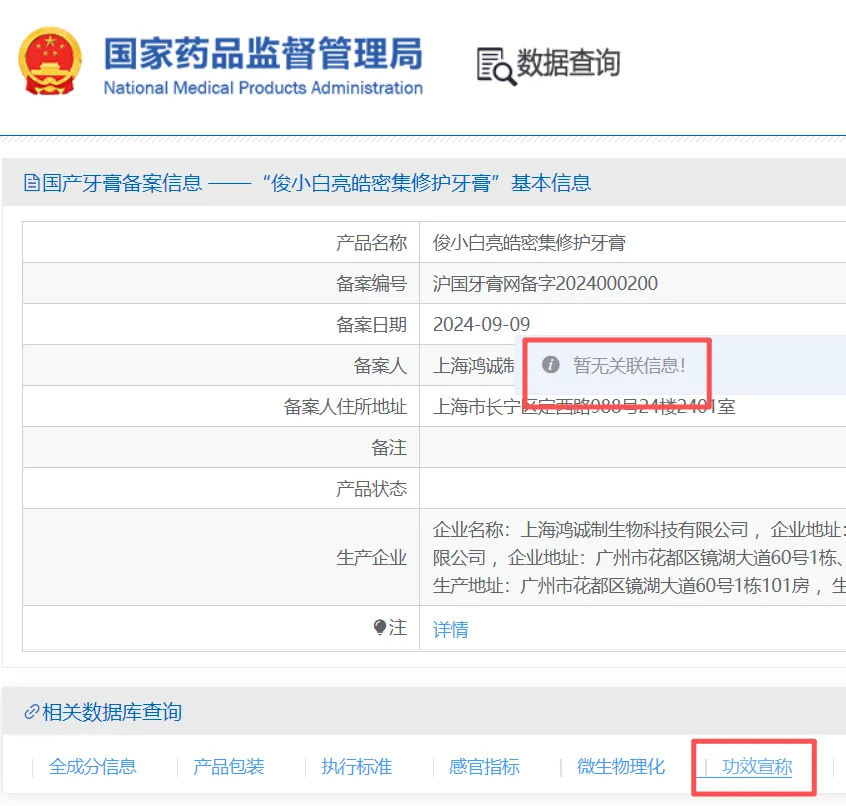The width and height of the screenshot is (846, 806).
Task: Click the national emblem logo
Action: coord(50,61)
